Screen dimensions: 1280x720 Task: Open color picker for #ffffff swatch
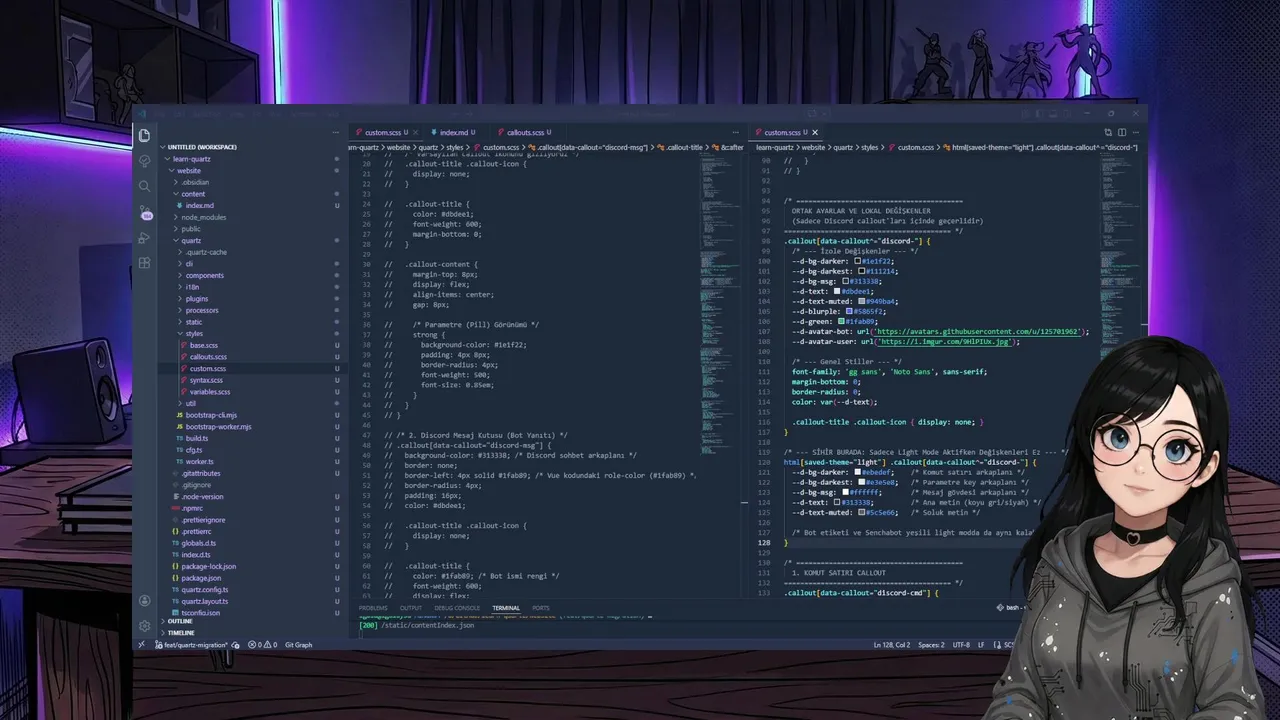846,492
